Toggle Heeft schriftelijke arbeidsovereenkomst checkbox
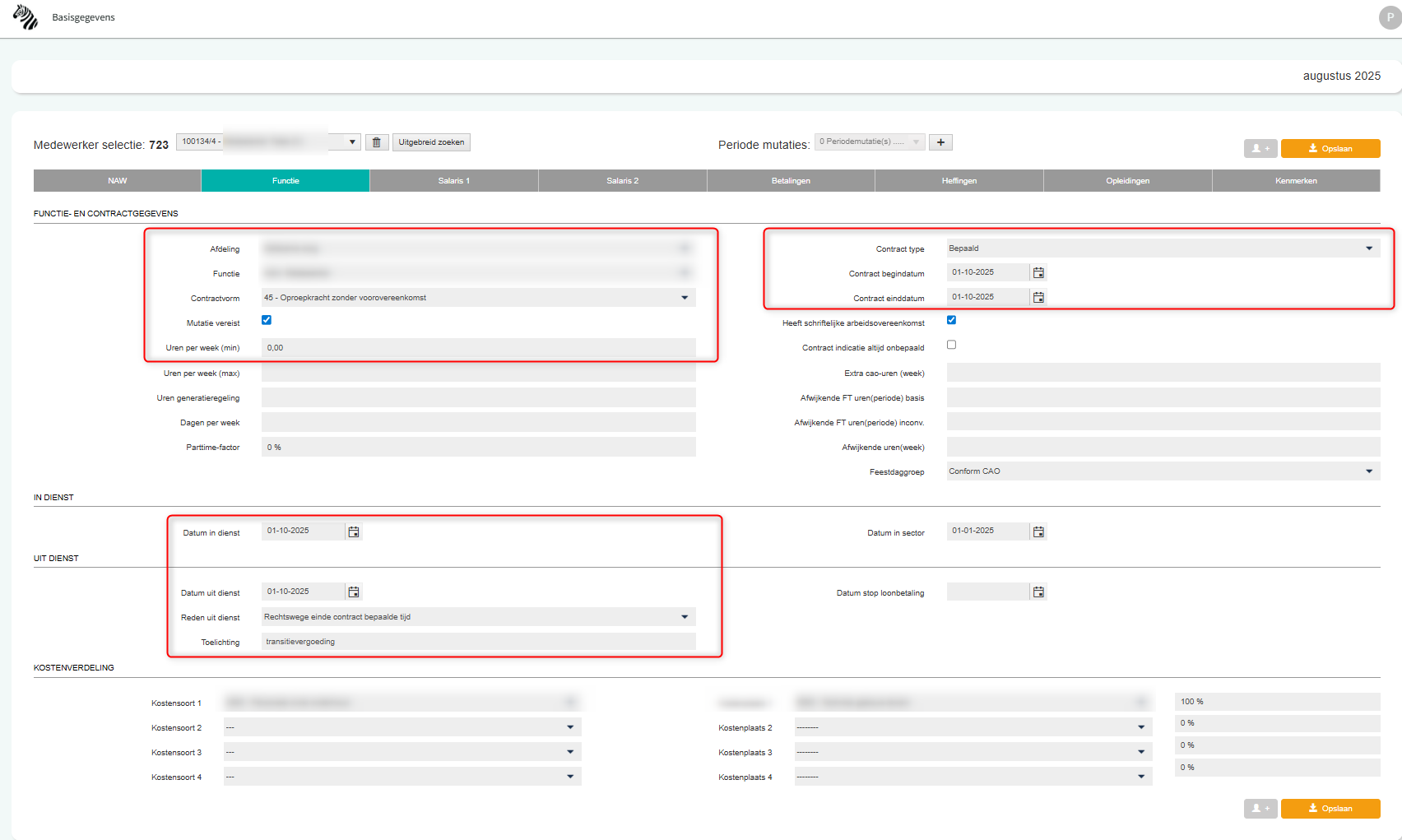 pyautogui.click(x=951, y=320)
